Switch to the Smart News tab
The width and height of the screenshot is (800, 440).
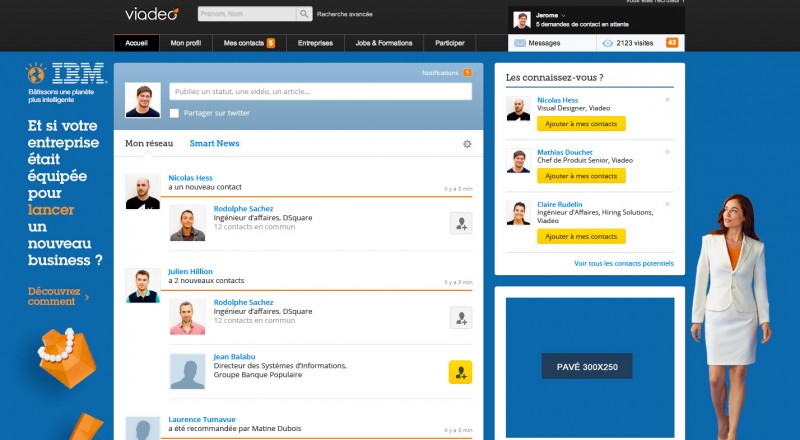(x=214, y=144)
